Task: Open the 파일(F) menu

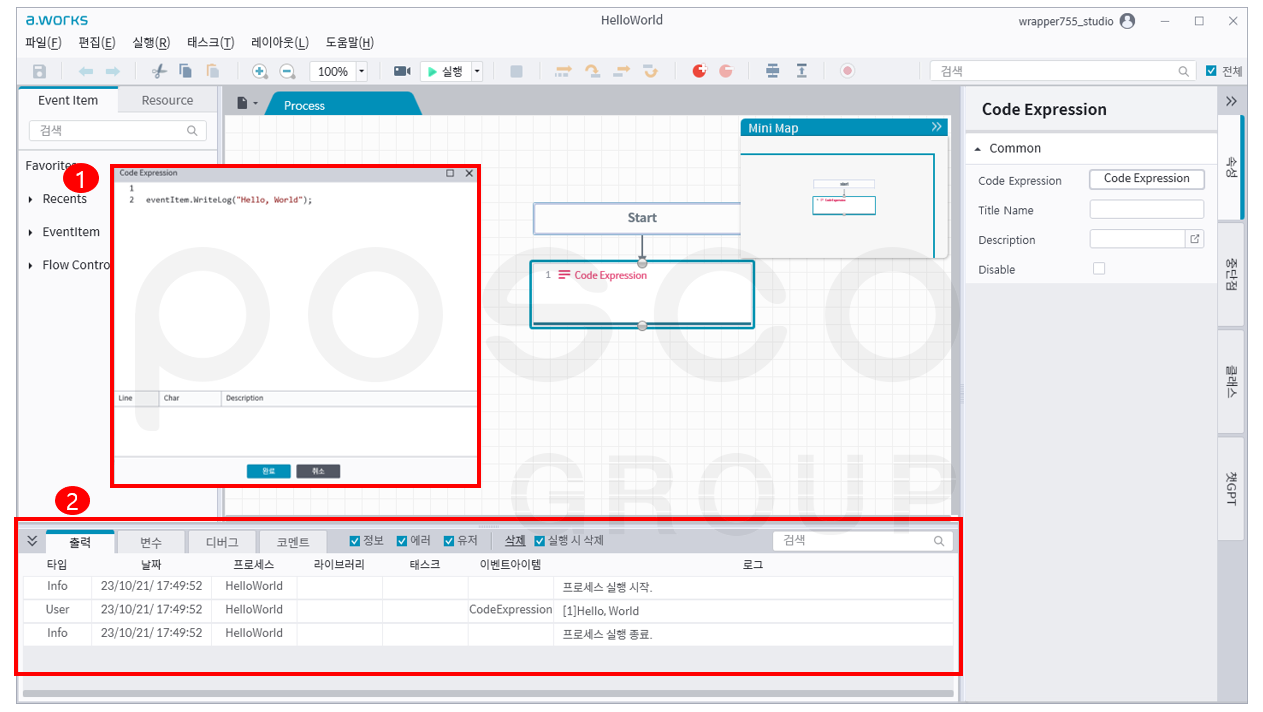Action: click(43, 43)
